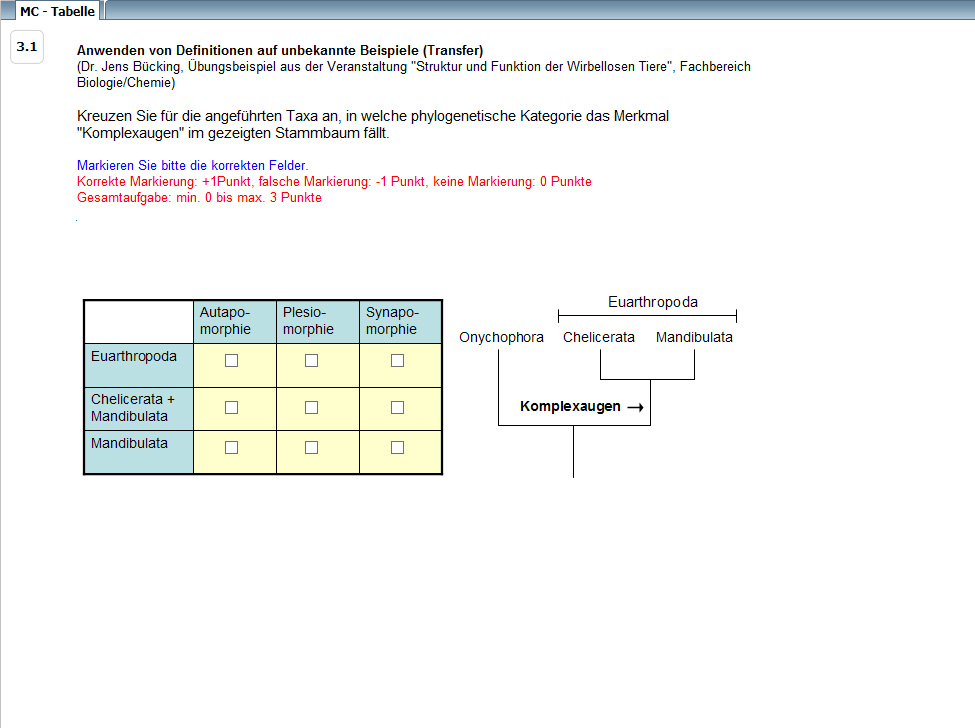Tick Plesiomorphie for Chelicerata + Mandibulata
The height and width of the screenshot is (728, 975).
pyautogui.click(x=312, y=408)
